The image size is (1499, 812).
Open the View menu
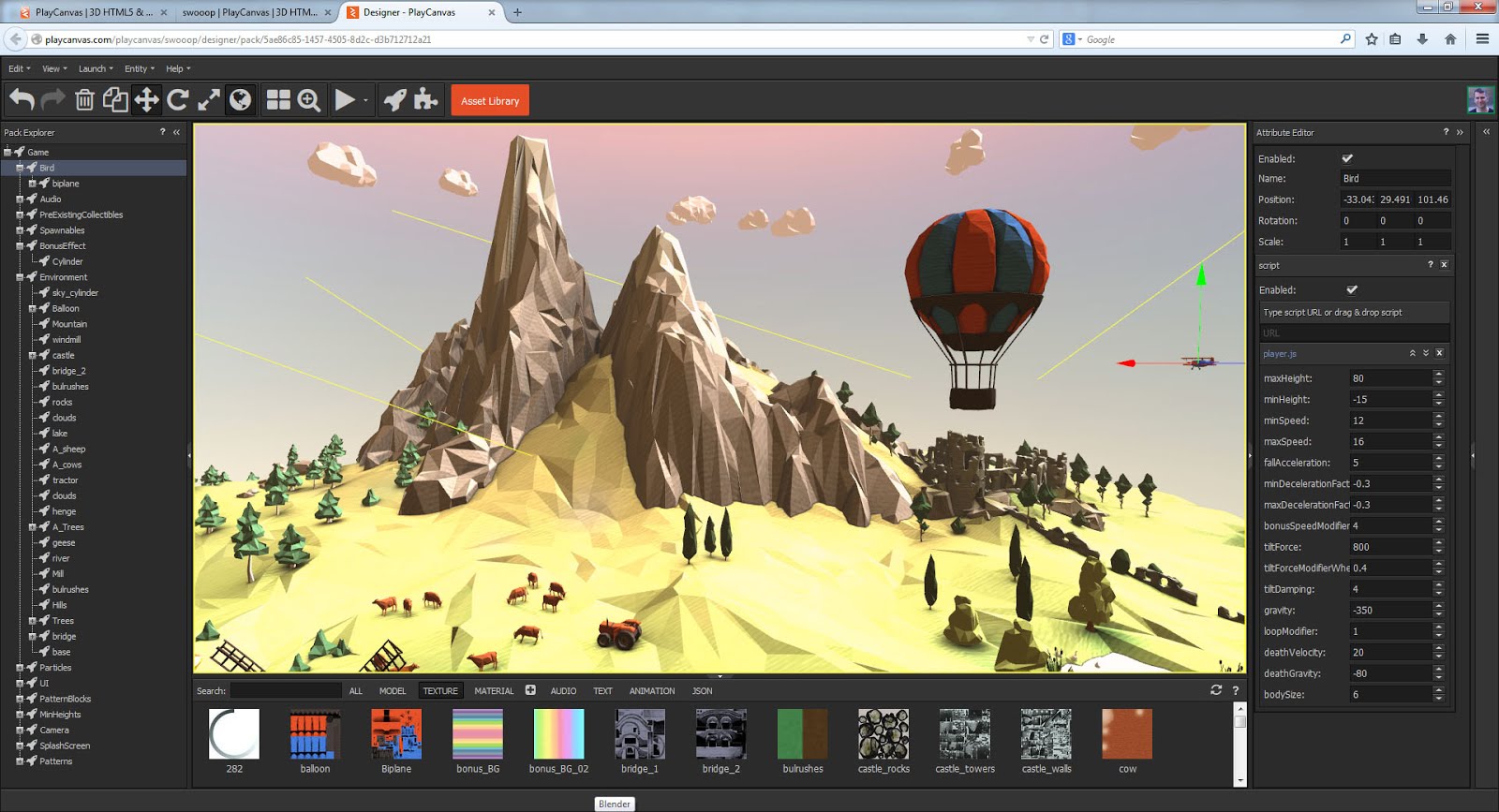coord(54,68)
